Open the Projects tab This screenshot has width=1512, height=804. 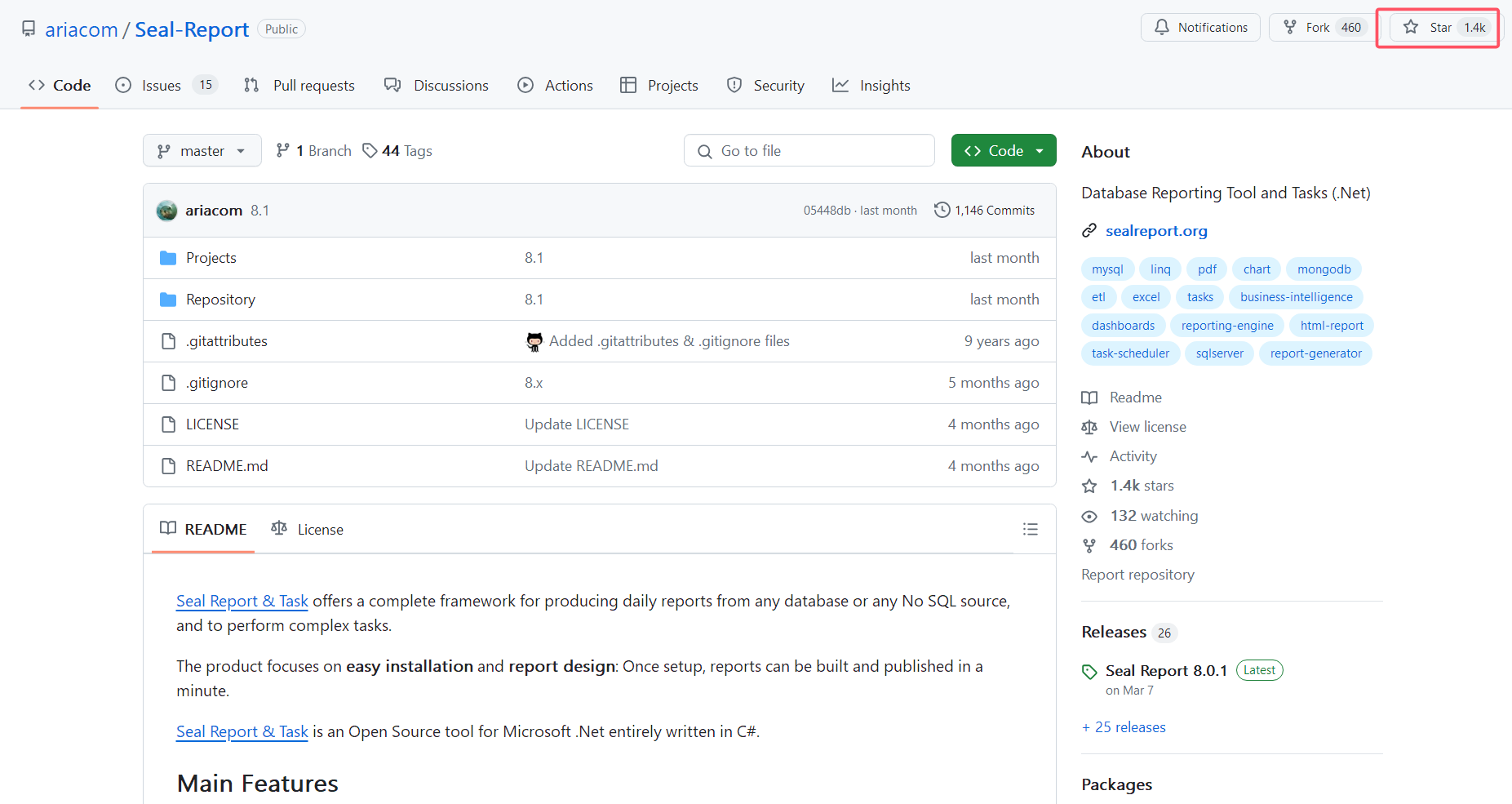click(659, 86)
